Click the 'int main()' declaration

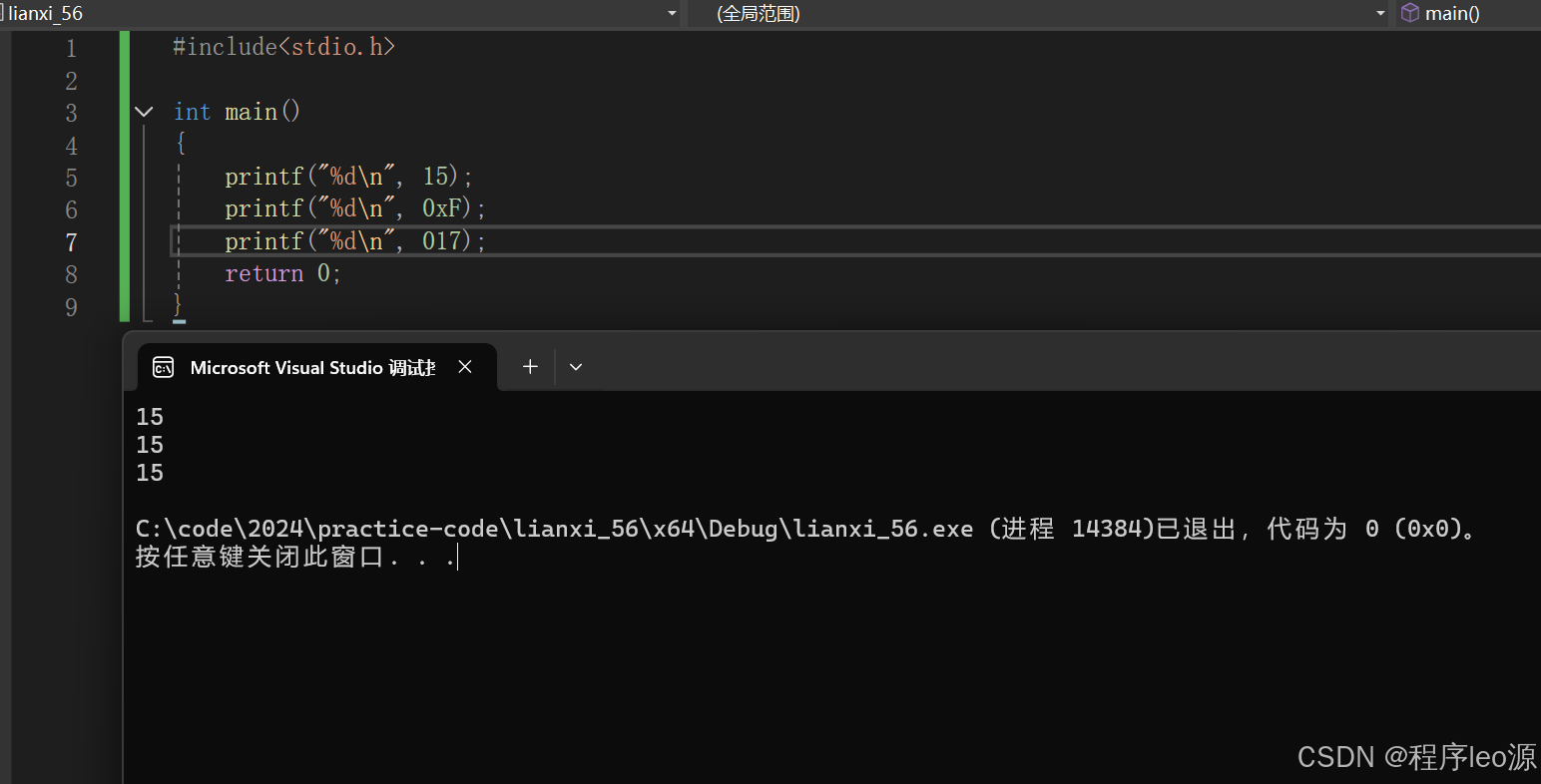click(238, 112)
